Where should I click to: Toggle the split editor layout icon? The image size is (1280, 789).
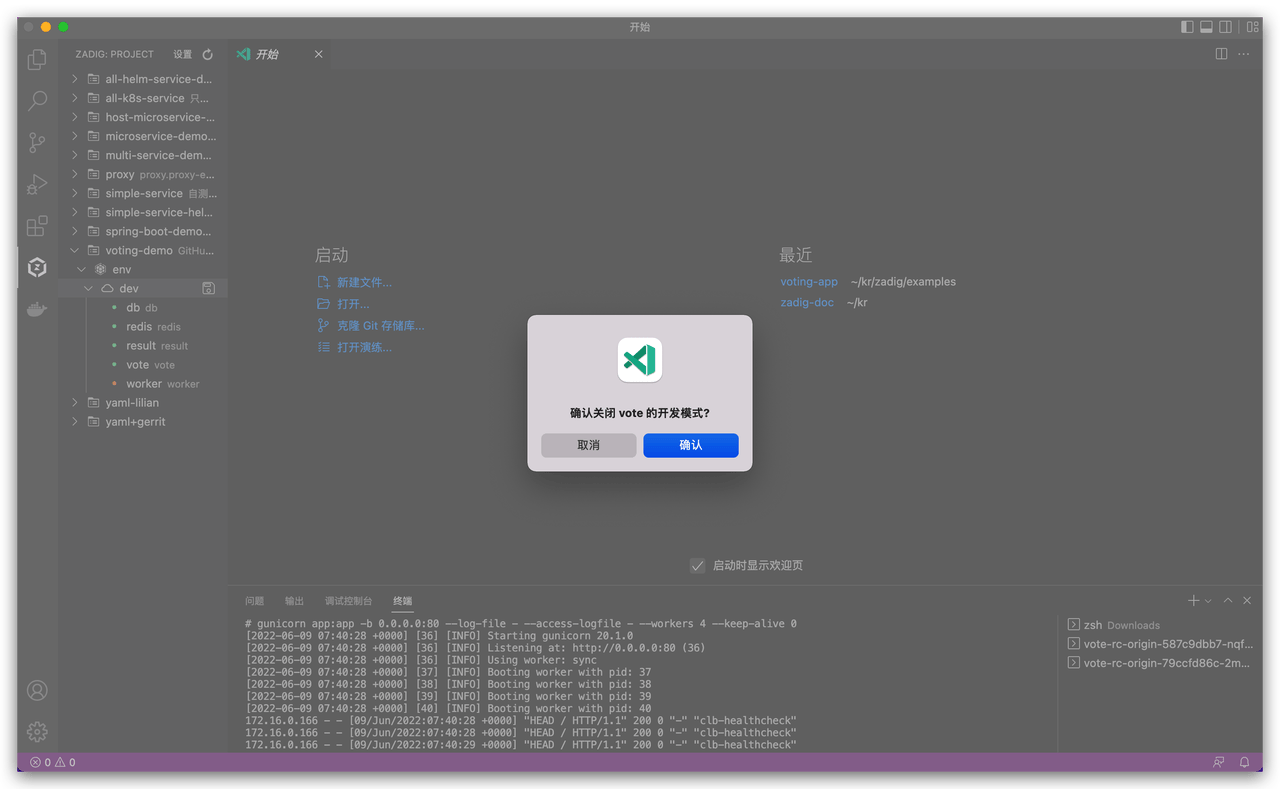click(1221, 53)
